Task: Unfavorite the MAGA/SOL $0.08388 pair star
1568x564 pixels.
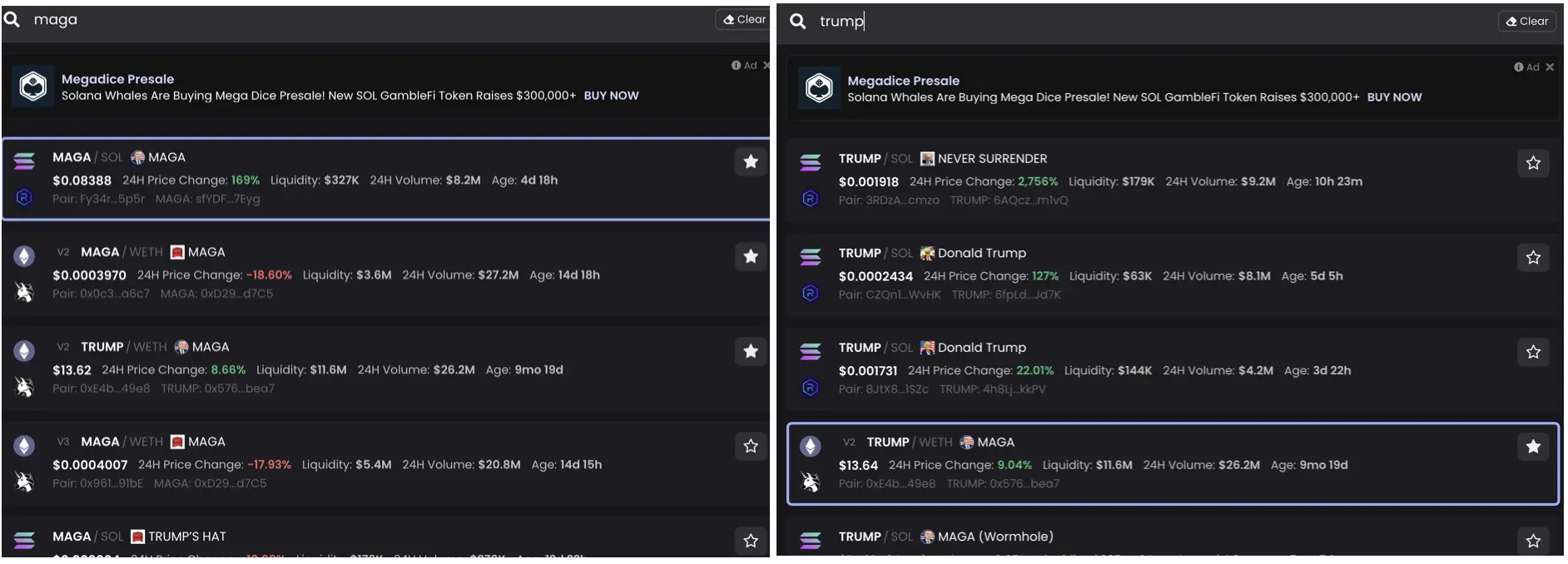Action: pyautogui.click(x=751, y=161)
